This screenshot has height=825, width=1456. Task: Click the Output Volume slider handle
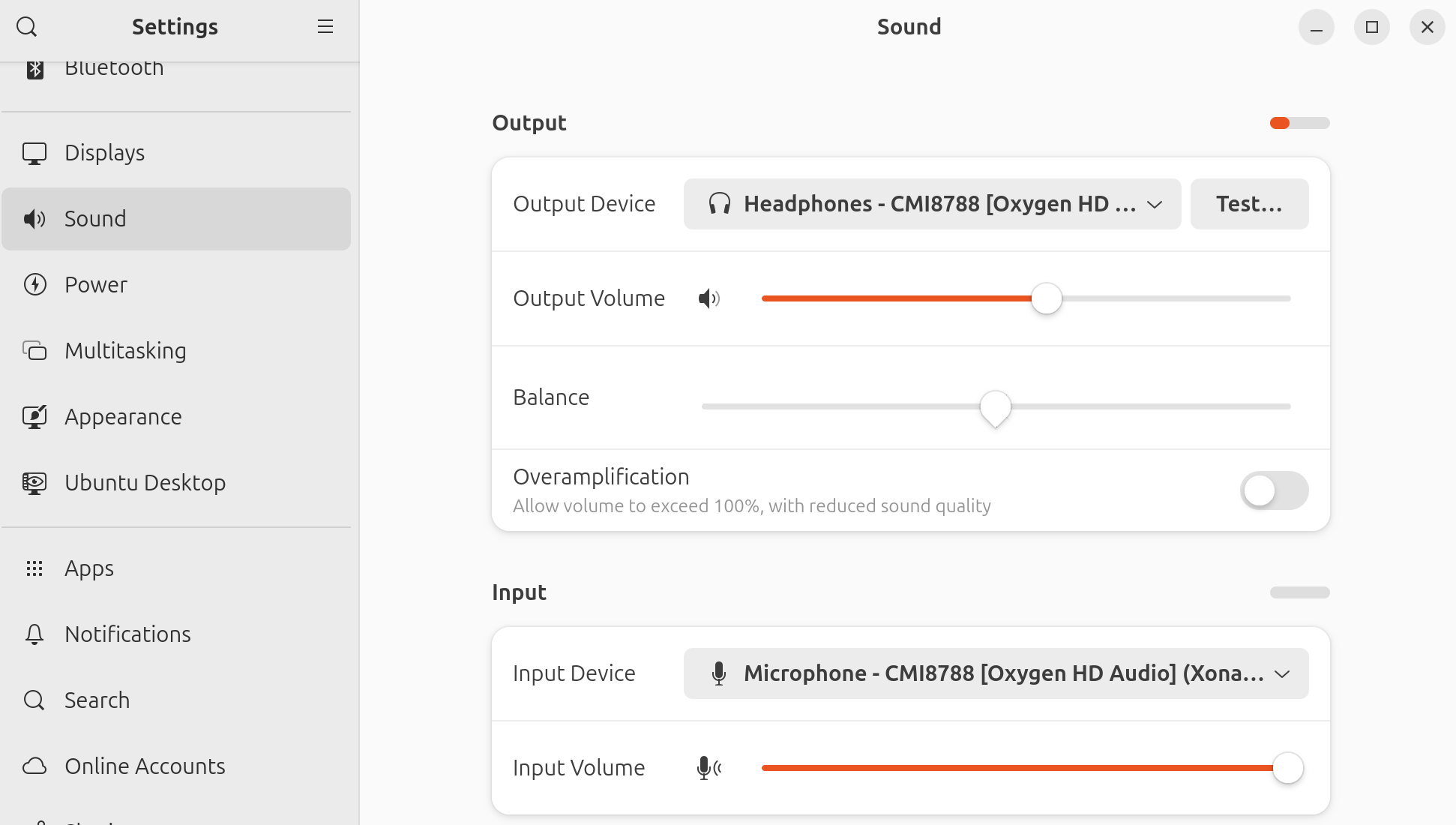coord(1046,298)
